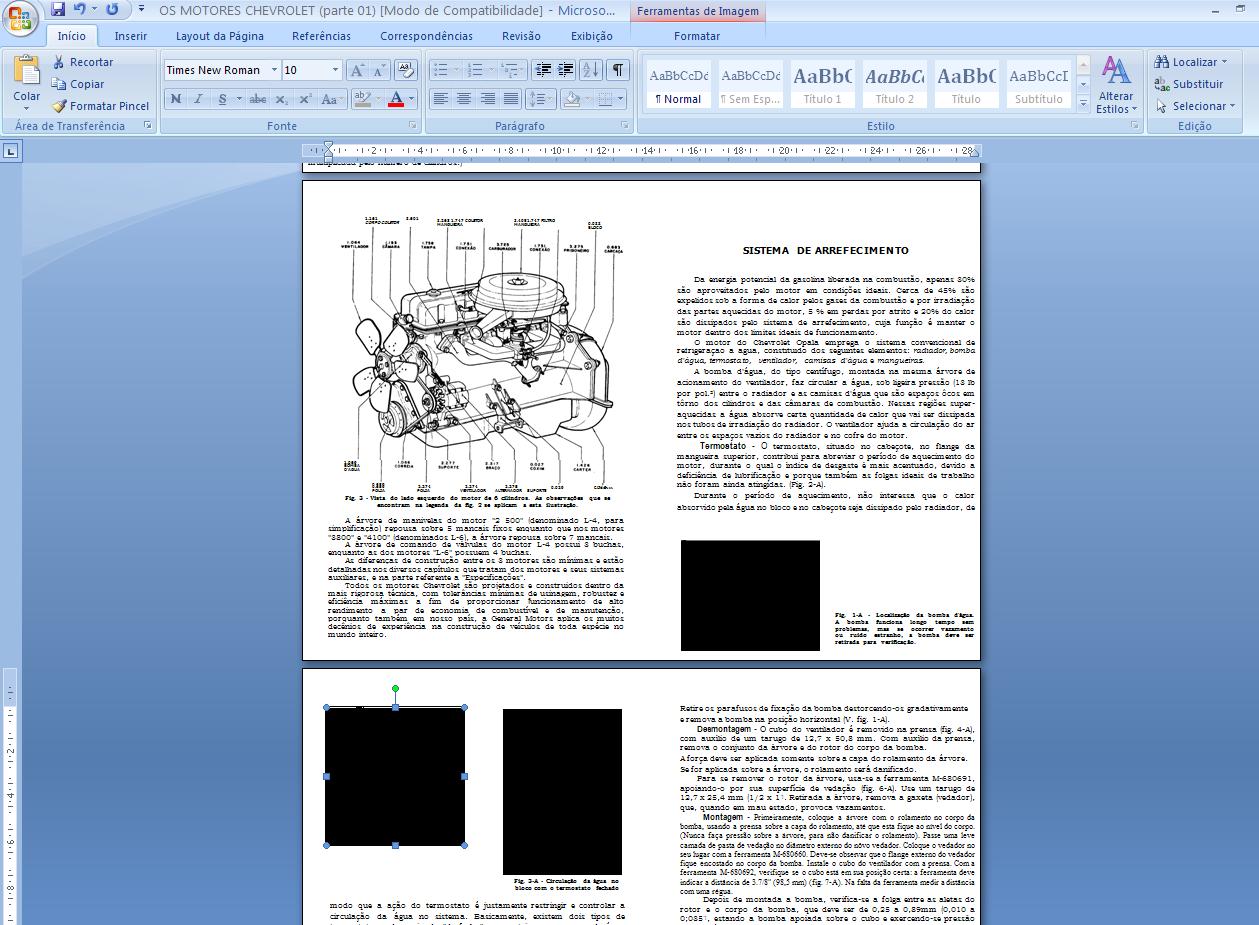Switch to the Referências tab
Viewport: 1259px width, 925px height.
(x=321, y=36)
